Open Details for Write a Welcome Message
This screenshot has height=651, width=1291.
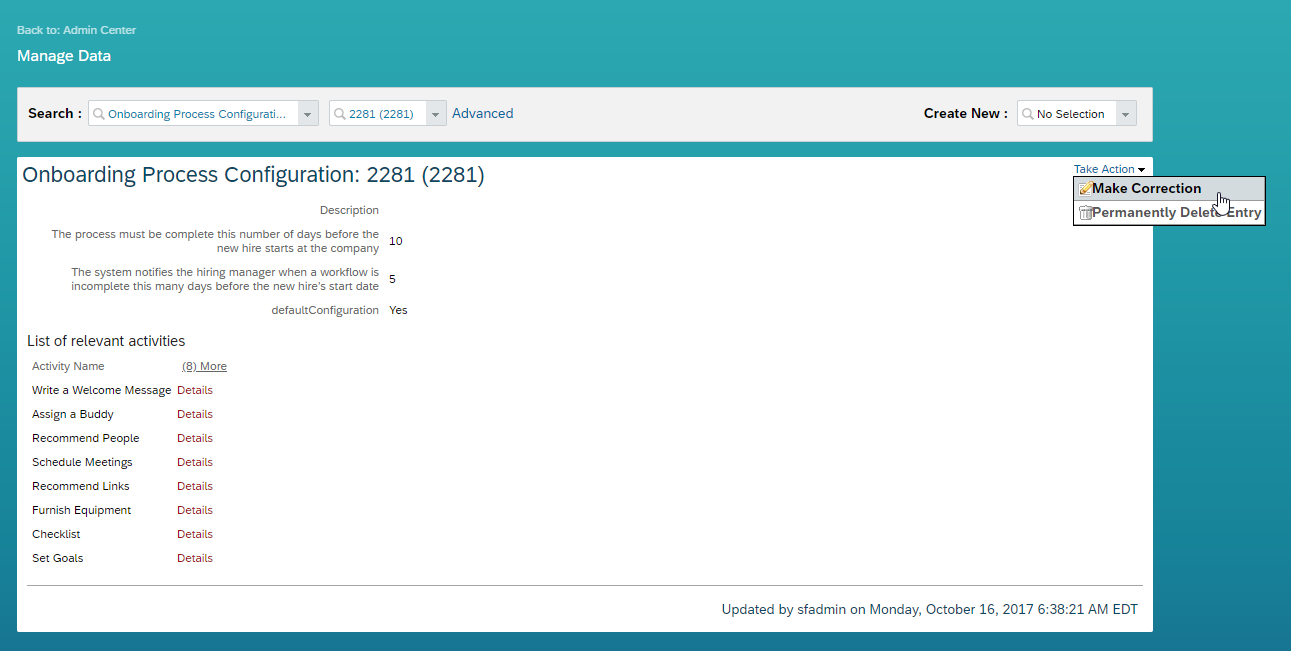pyautogui.click(x=195, y=390)
